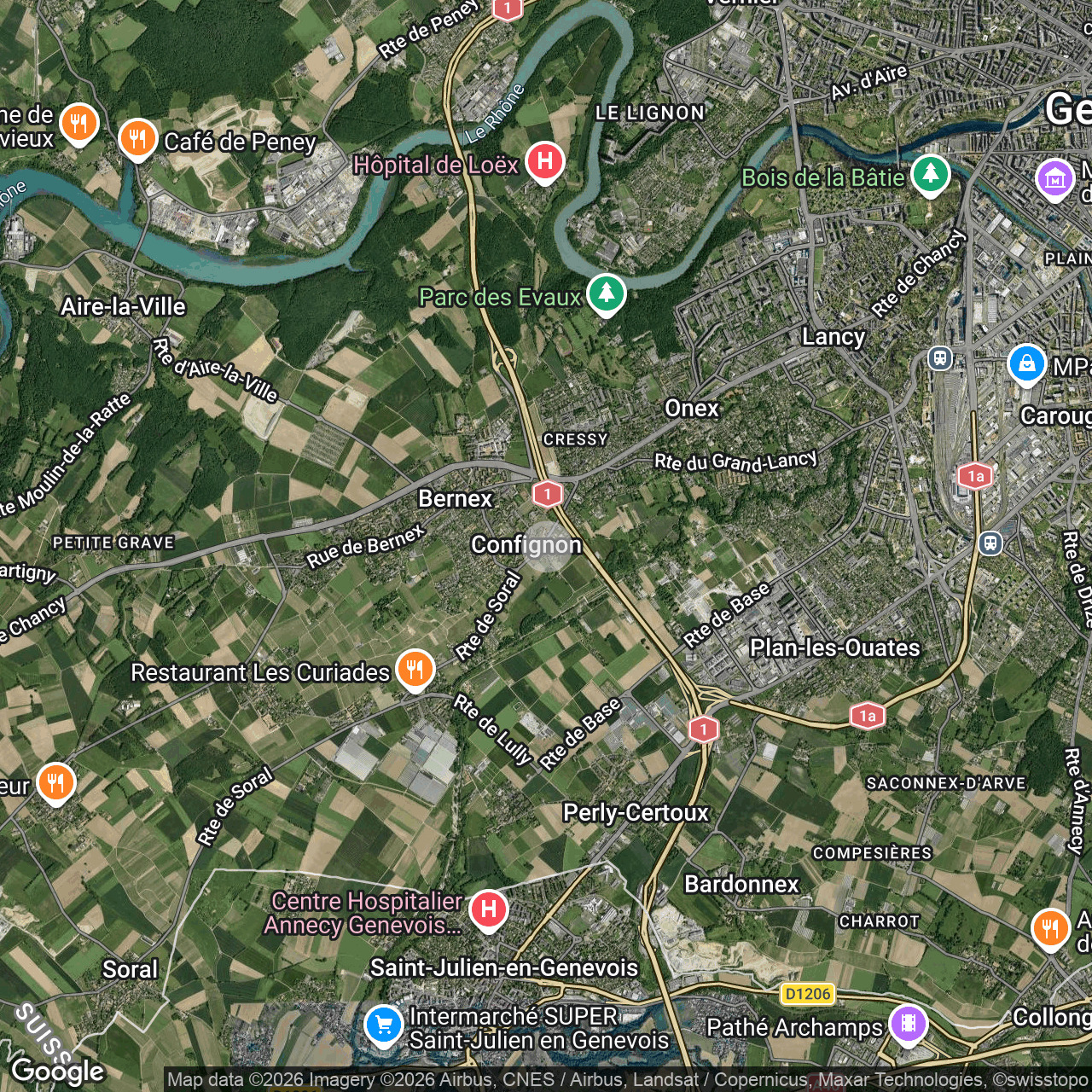Click the train station icon near Lancy

pos(940,358)
